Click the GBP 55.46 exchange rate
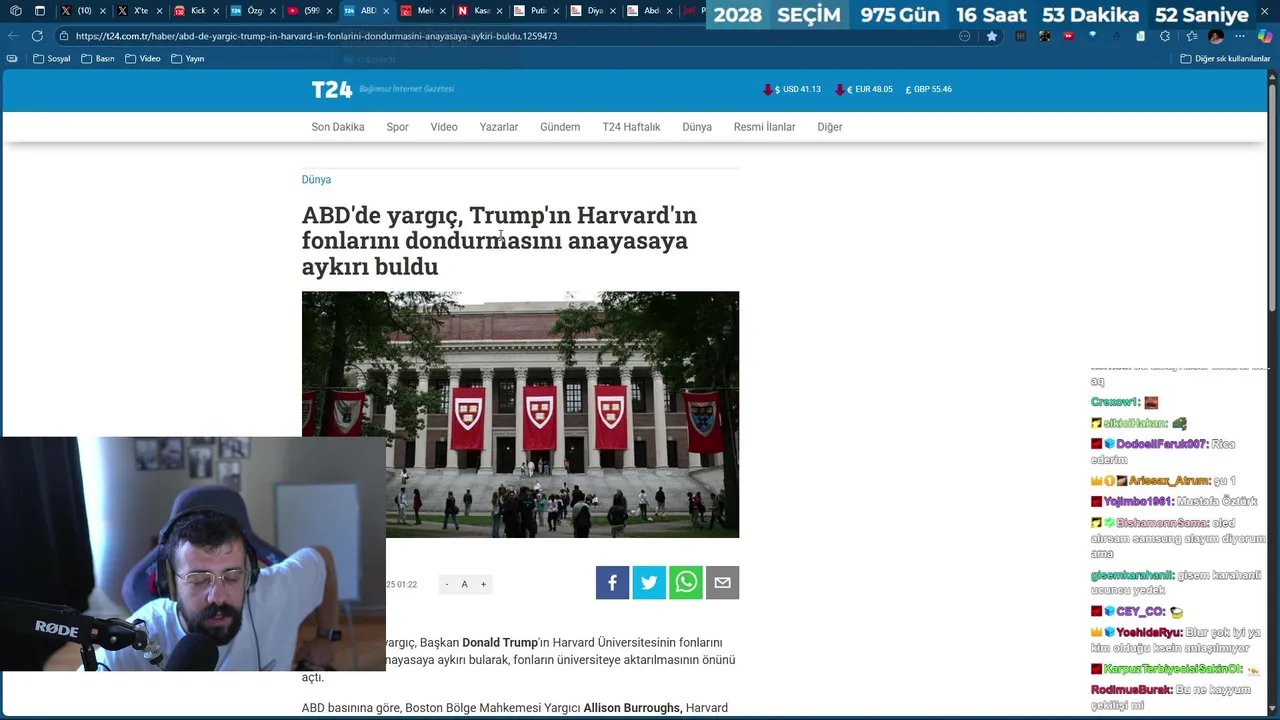 tap(929, 89)
